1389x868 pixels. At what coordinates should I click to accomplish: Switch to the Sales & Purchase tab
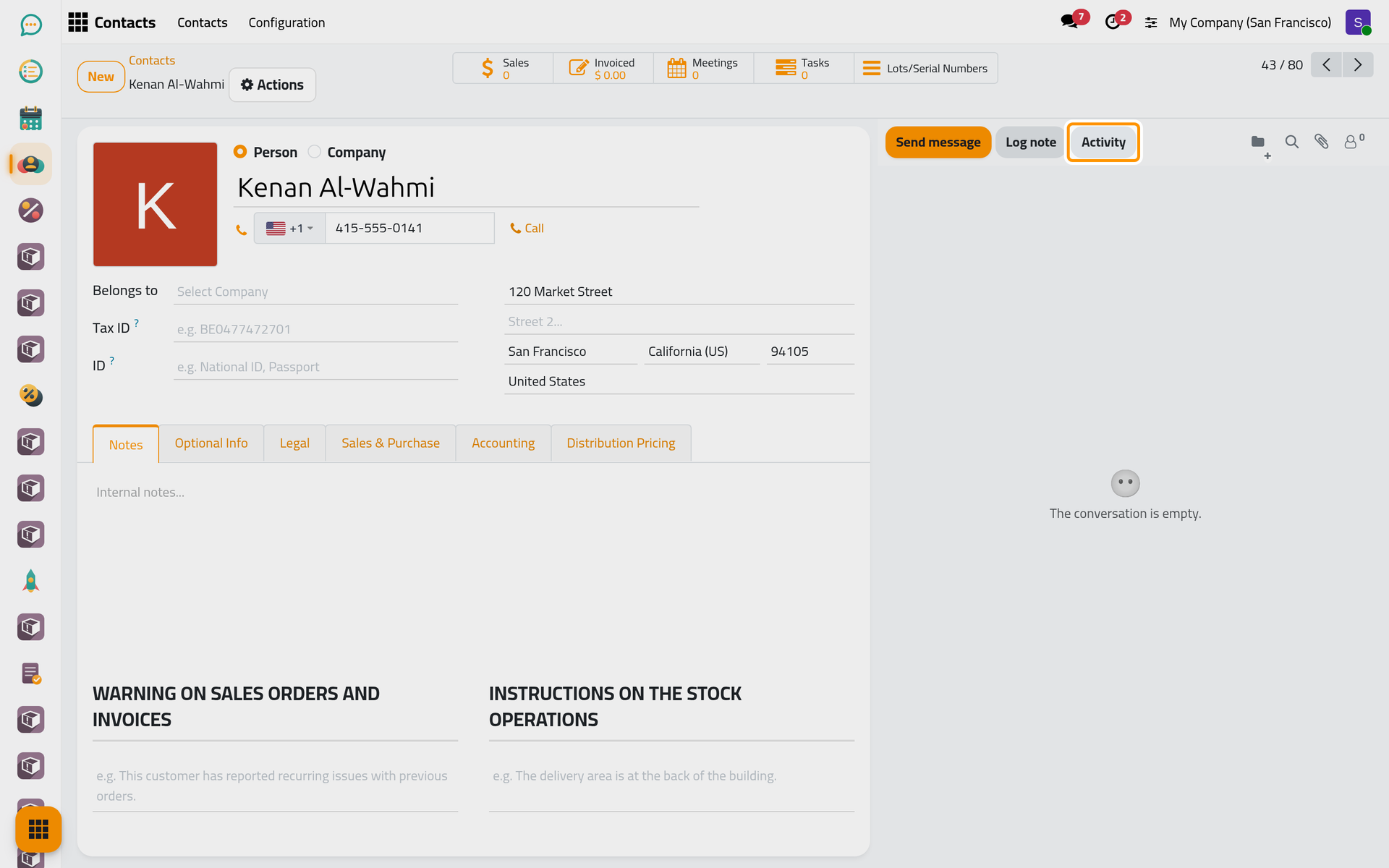point(391,443)
